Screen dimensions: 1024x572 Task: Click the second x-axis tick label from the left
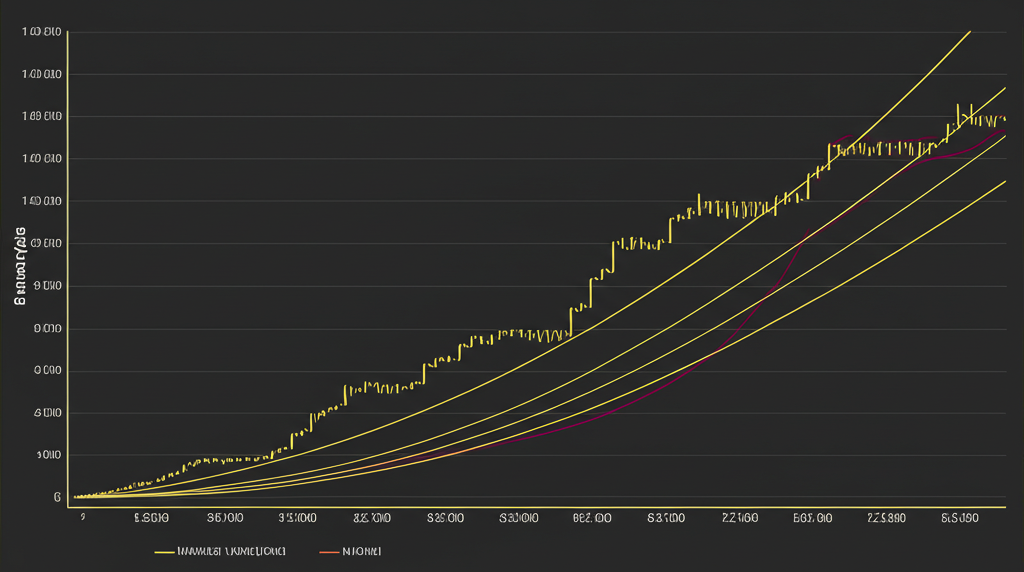[150, 518]
